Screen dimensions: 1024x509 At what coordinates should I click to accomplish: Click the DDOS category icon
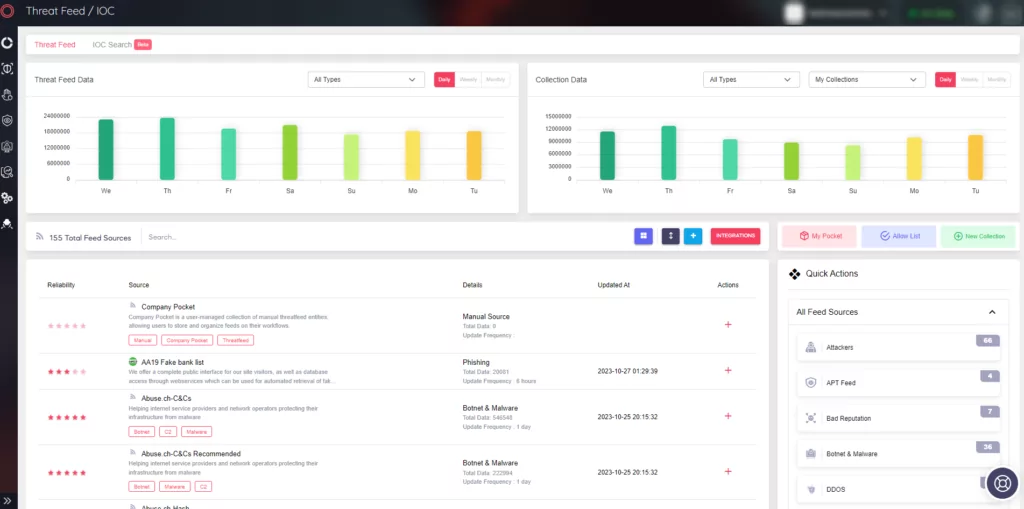[x=810, y=489]
